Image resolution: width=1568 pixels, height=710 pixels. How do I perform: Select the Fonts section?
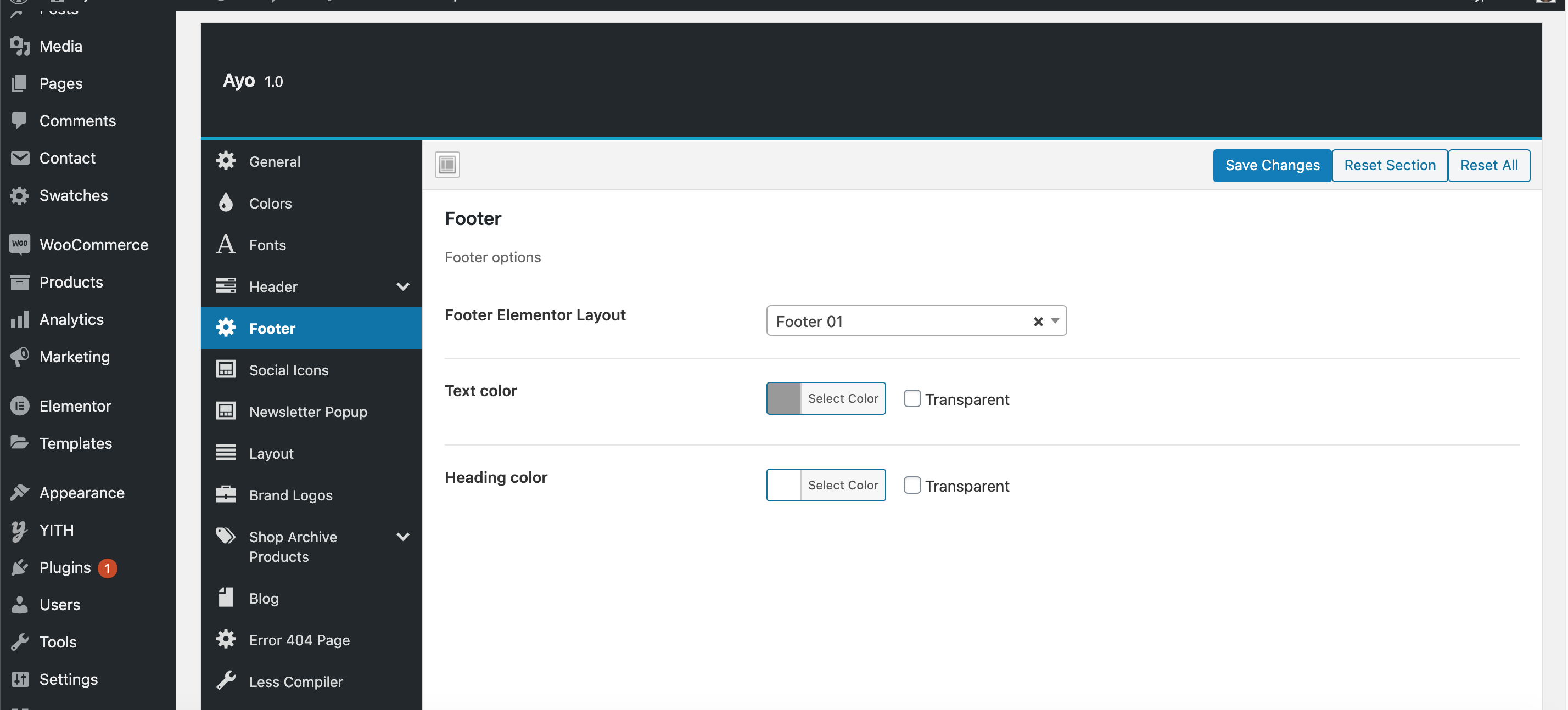coord(267,245)
